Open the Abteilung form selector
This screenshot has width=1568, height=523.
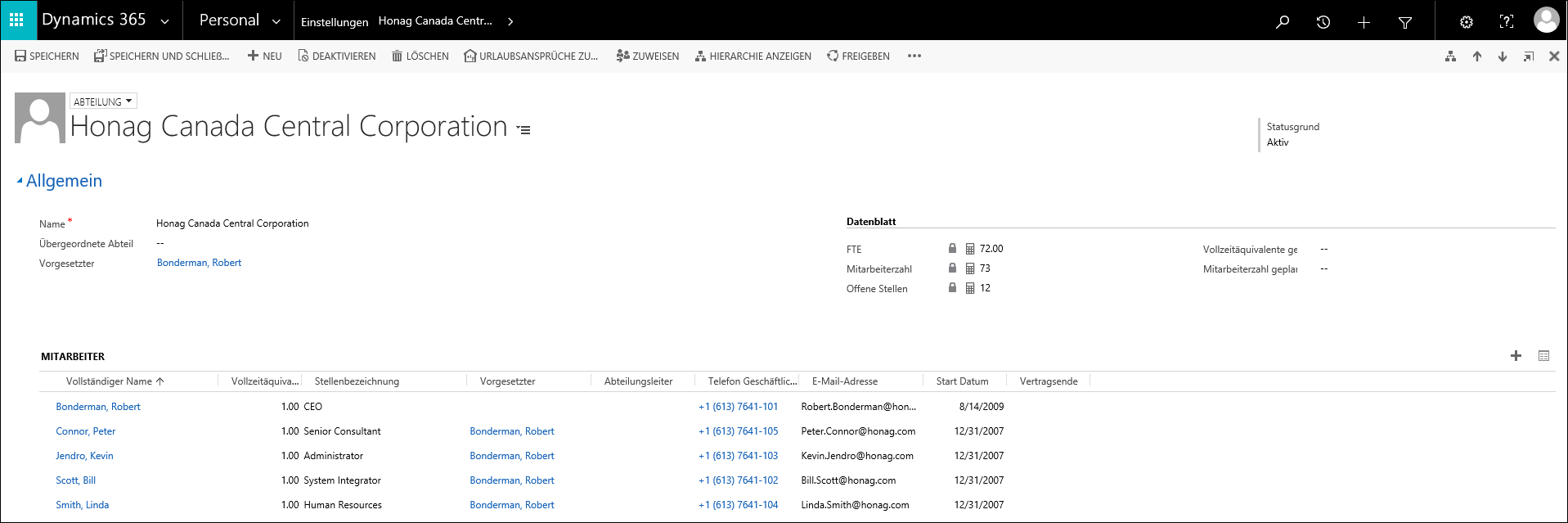(103, 101)
